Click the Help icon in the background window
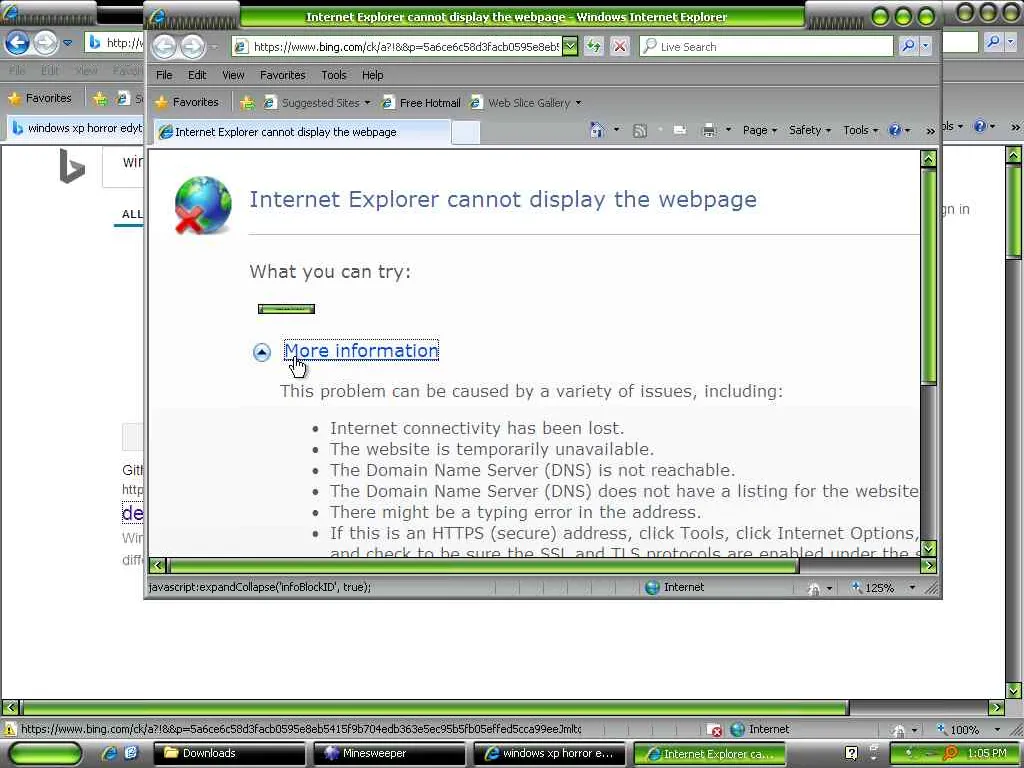 980,126
